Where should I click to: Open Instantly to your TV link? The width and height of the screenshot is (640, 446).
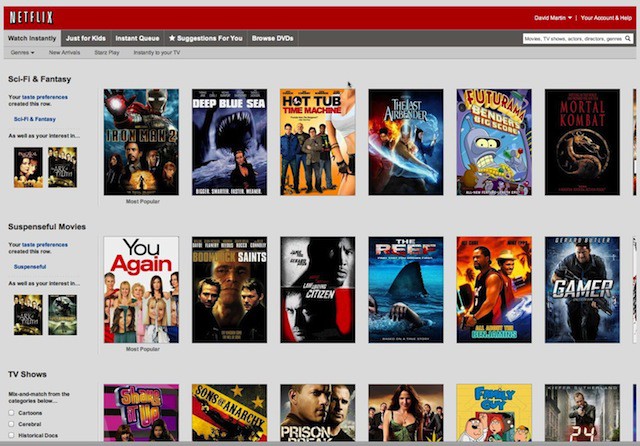pos(157,53)
